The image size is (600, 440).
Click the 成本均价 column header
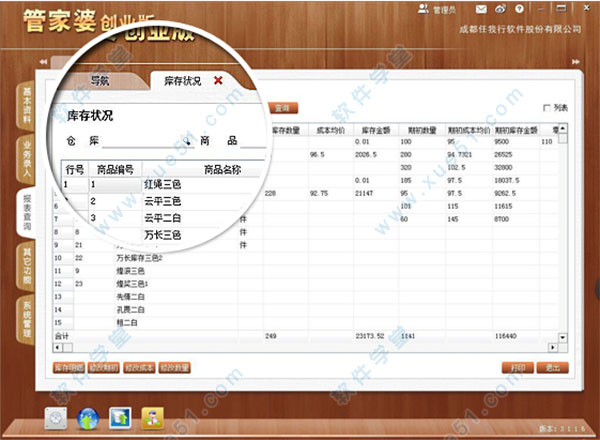coord(331,130)
